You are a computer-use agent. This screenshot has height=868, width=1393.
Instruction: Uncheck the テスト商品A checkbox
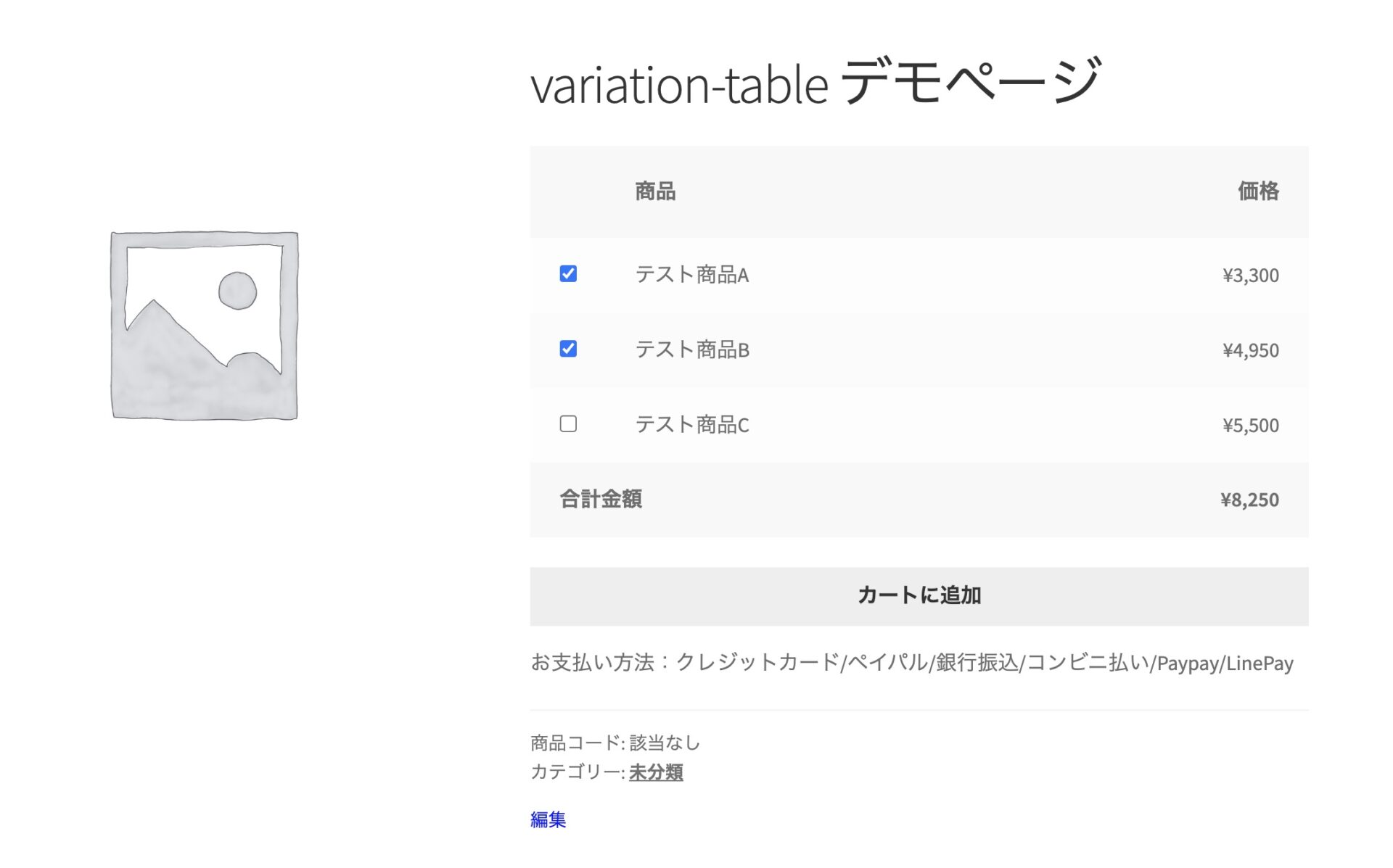pyautogui.click(x=568, y=275)
